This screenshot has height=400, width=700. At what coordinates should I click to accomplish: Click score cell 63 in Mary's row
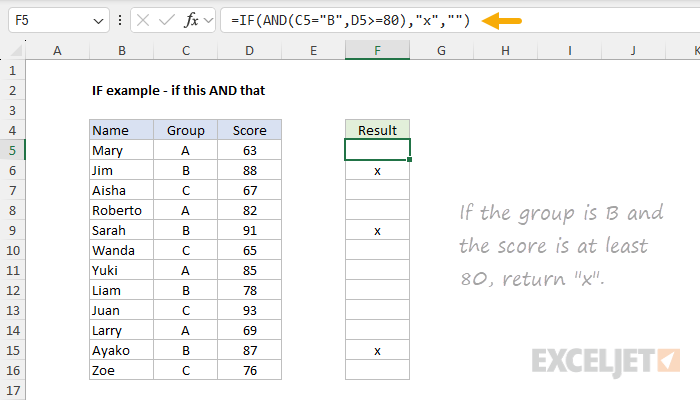[x=250, y=150]
